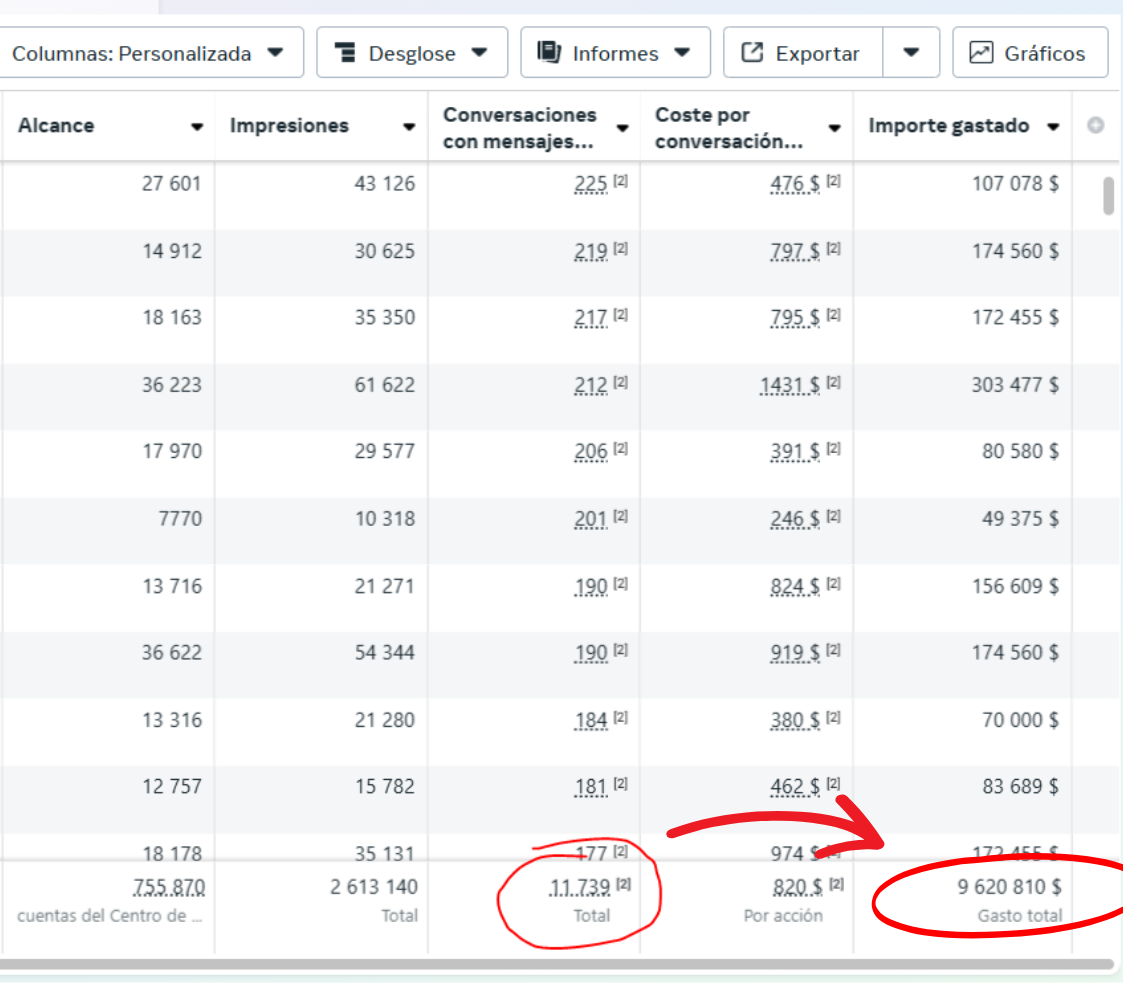Open the Informes reports menu
1123x983 pixels.
615,52
